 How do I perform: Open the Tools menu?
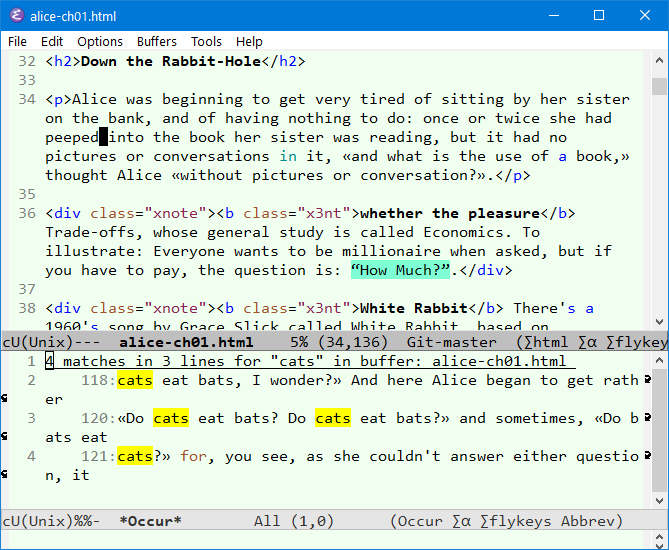pyautogui.click(x=206, y=41)
